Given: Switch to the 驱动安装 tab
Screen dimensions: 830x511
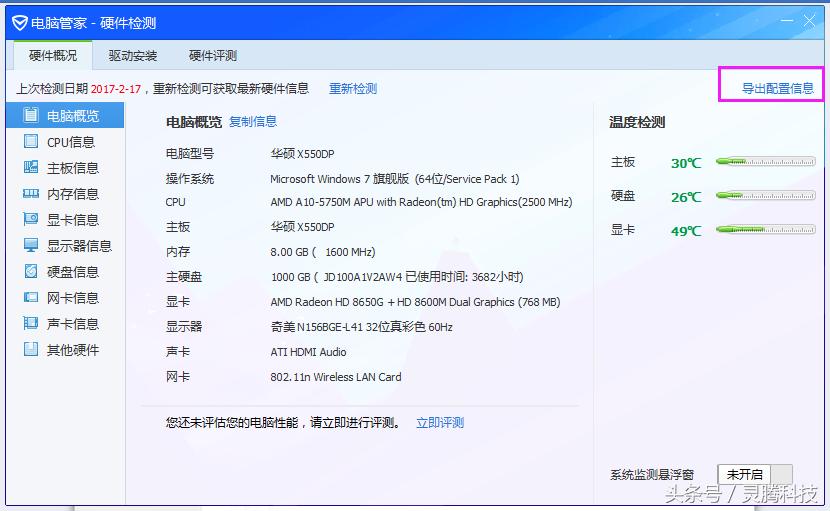Looking at the screenshot, I should coord(133,56).
